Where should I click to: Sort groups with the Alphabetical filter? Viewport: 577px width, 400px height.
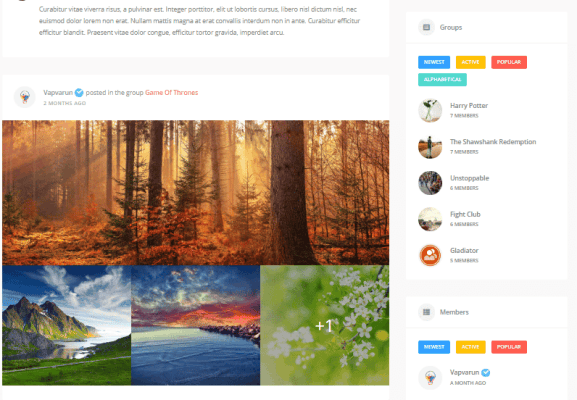click(x=442, y=79)
